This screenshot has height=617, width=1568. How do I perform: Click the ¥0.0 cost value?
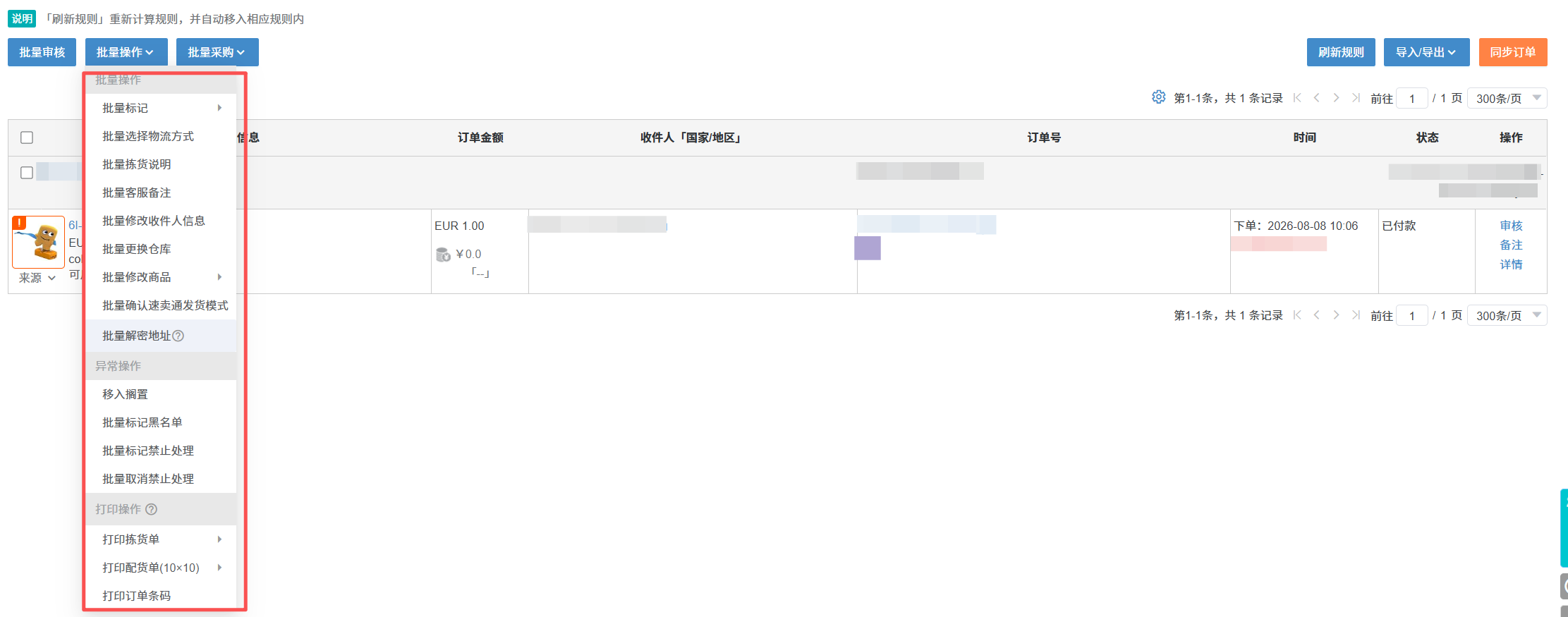(468, 255)
